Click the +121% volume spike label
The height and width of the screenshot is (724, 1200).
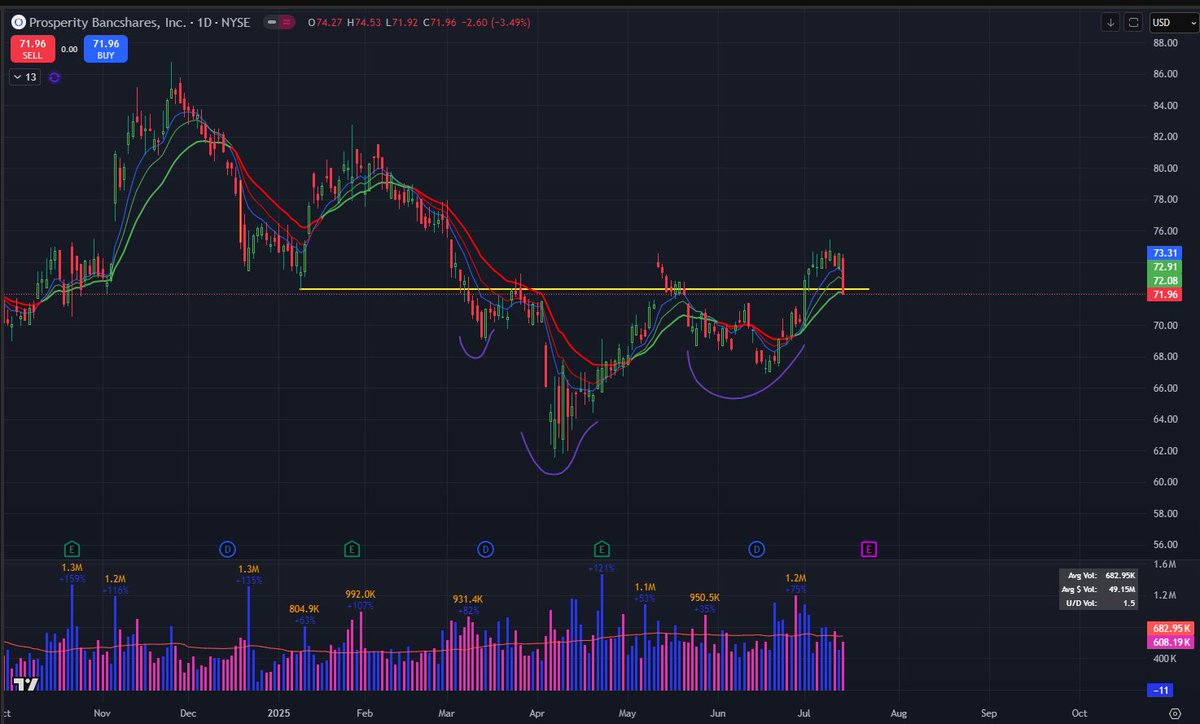click(601, 568)
